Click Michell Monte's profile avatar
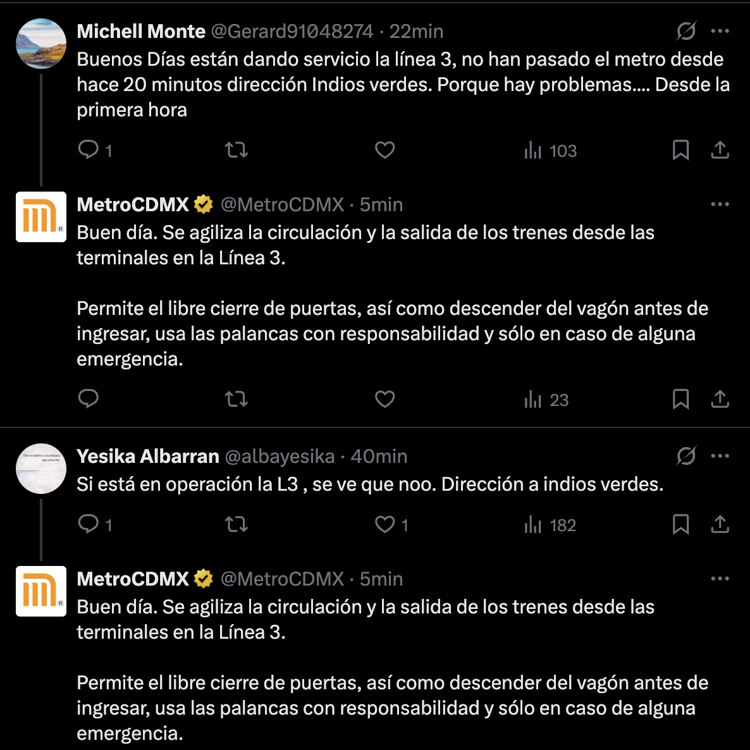 (x=42, y=42)
